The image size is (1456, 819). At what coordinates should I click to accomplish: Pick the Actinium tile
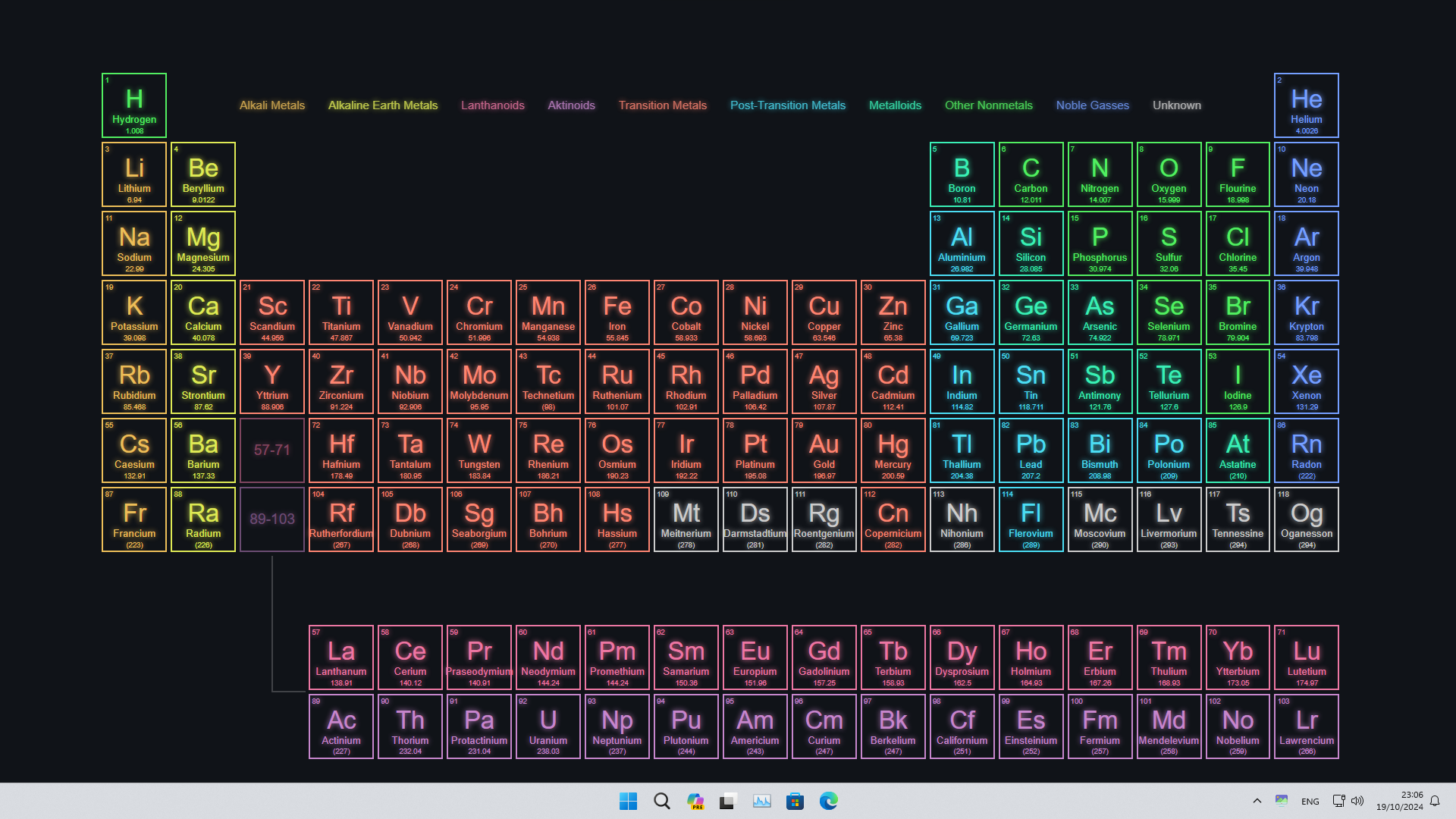[341, 726]
